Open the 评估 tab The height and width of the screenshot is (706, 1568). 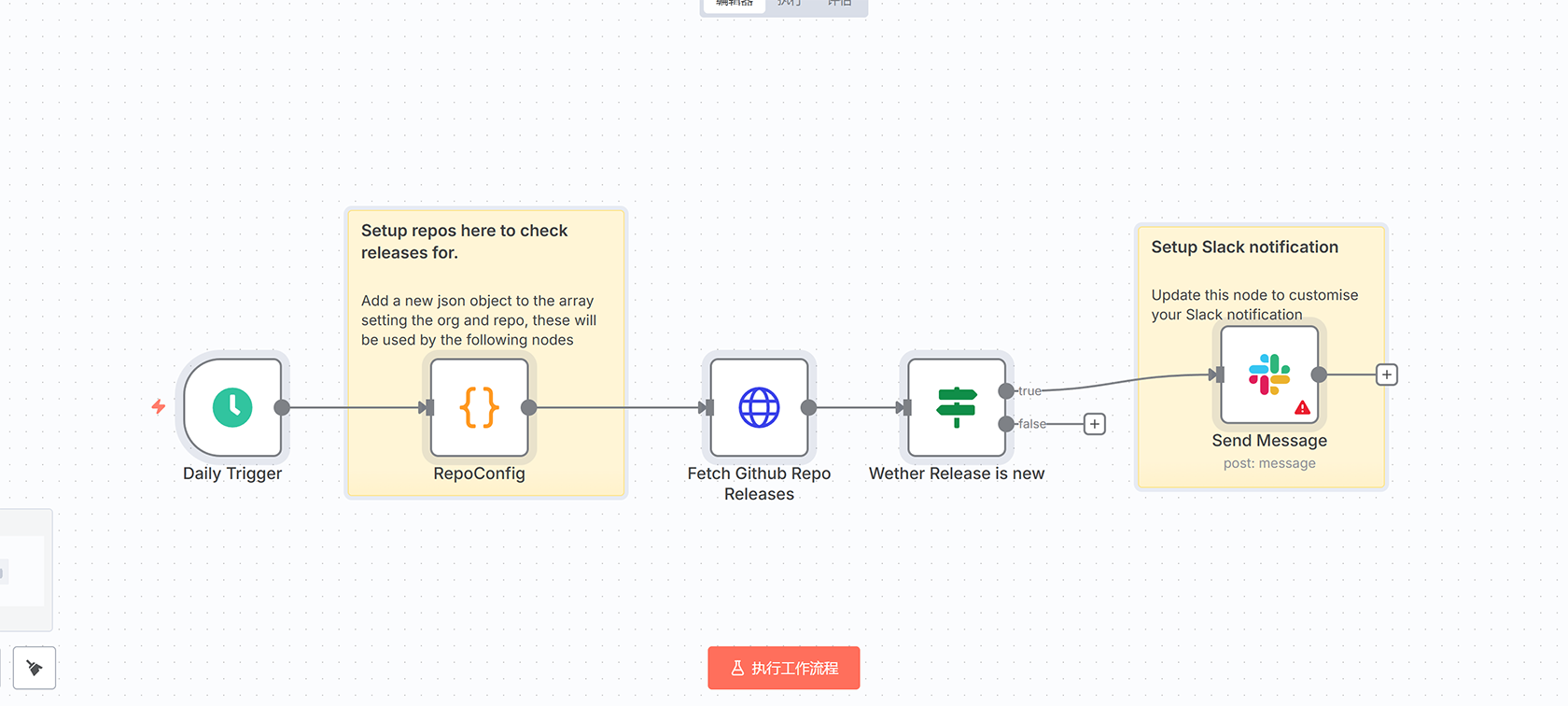[x=840, y=4]
